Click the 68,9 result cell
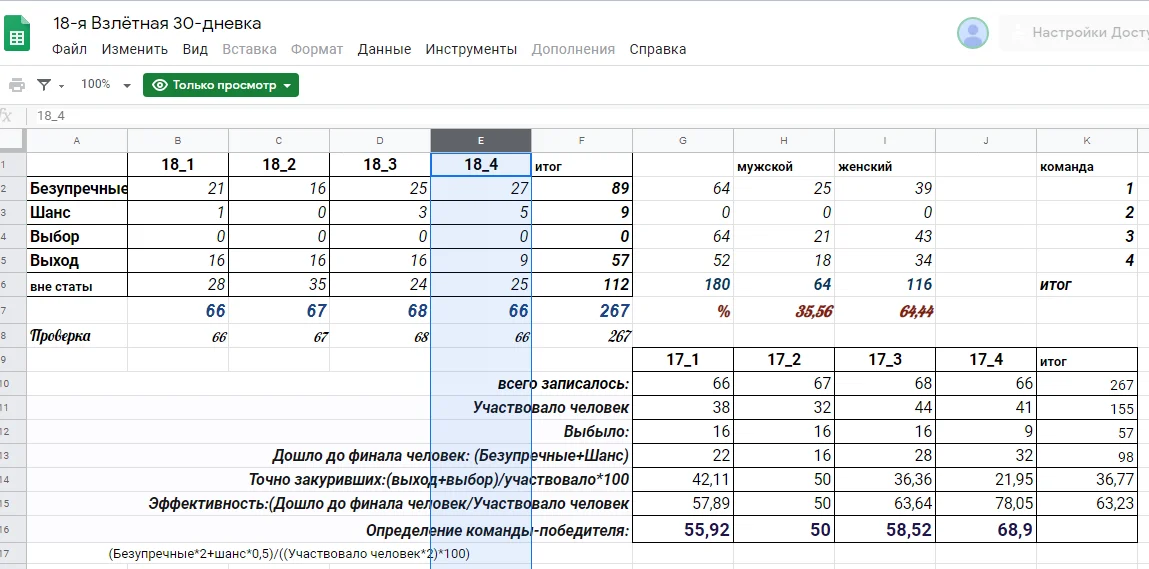 tap(986, 529)
